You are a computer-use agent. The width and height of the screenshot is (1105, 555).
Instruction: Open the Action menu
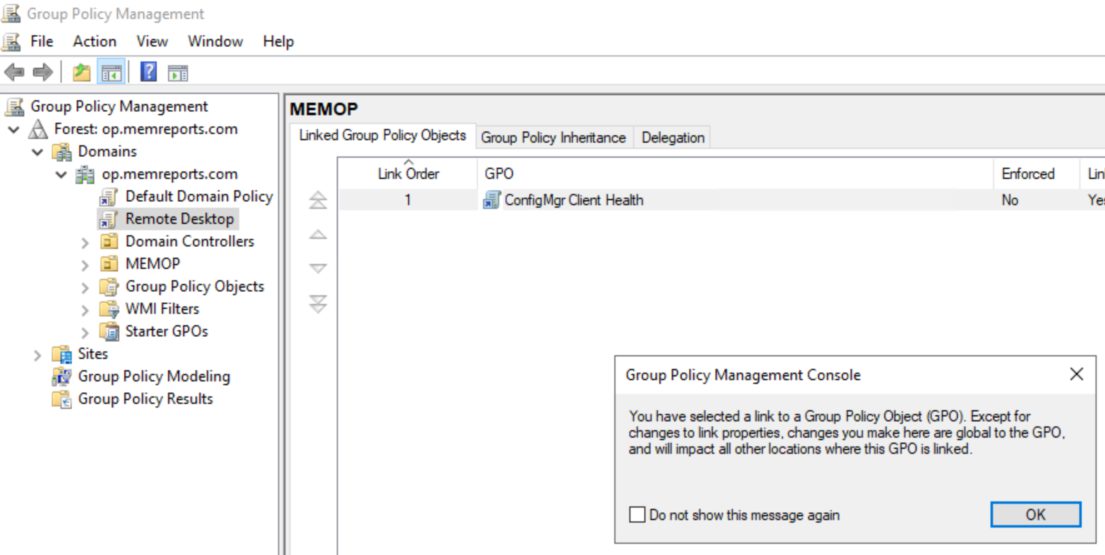point(94,42)
